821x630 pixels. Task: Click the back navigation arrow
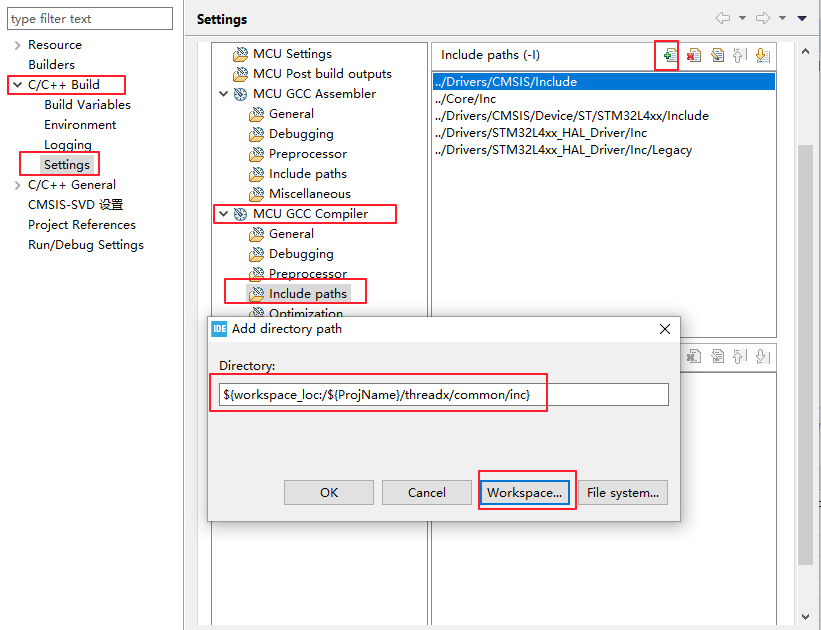[723, 17]
